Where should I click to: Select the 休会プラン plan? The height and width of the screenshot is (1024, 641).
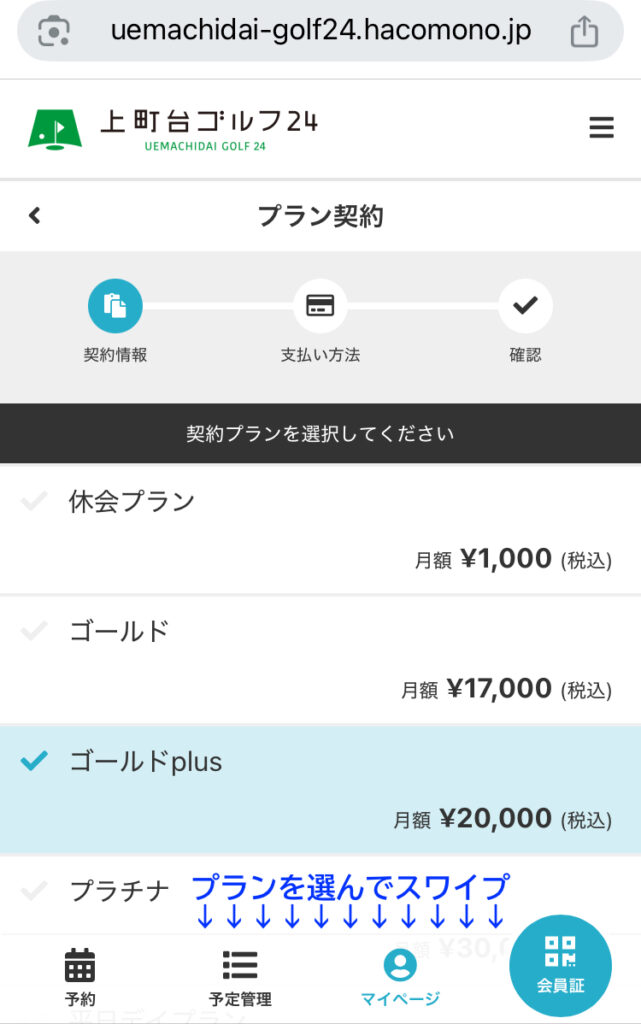click(132, 501)
